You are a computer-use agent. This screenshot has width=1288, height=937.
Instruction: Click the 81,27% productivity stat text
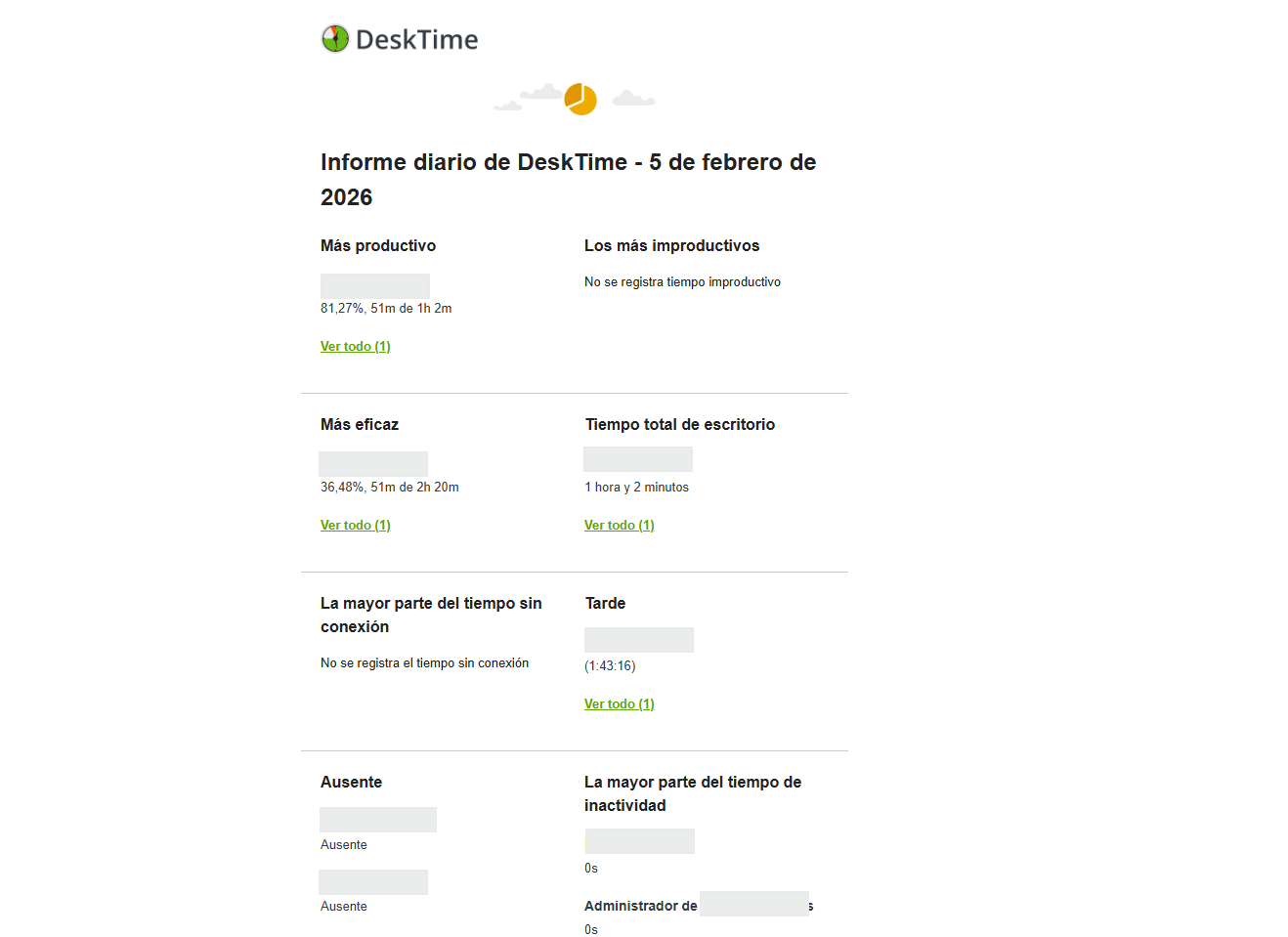tap(386, 309)
